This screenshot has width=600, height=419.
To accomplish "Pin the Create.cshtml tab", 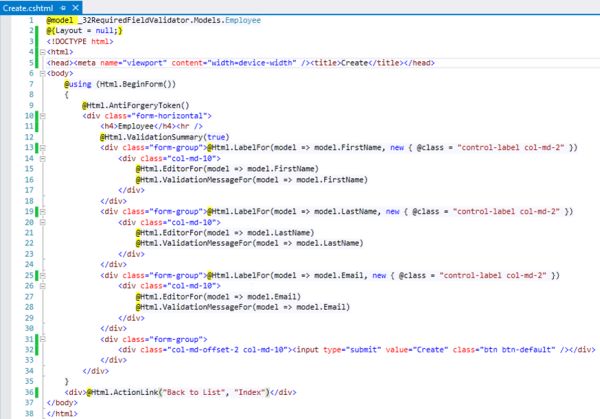I will (x=63, y=8).
